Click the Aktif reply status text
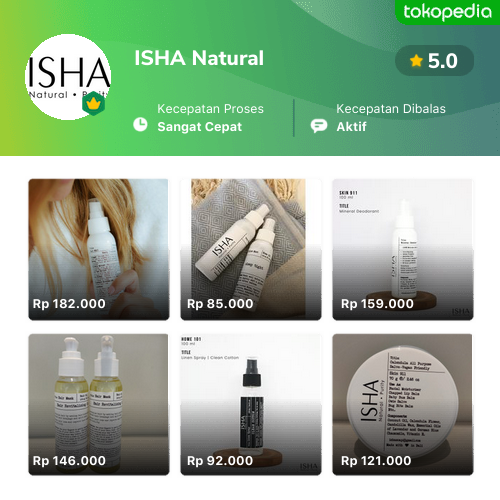The height and width of the screenshot is (500, 500). pyautogui.click(x=351, y=127)
